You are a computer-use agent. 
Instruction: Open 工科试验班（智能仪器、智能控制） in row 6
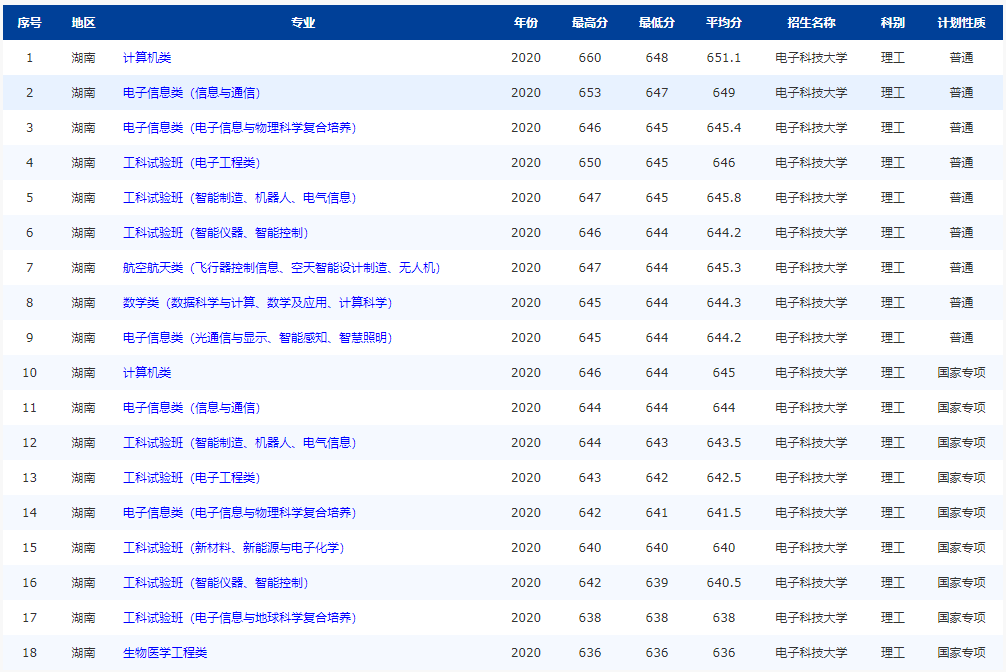click(x=216, y=232)
